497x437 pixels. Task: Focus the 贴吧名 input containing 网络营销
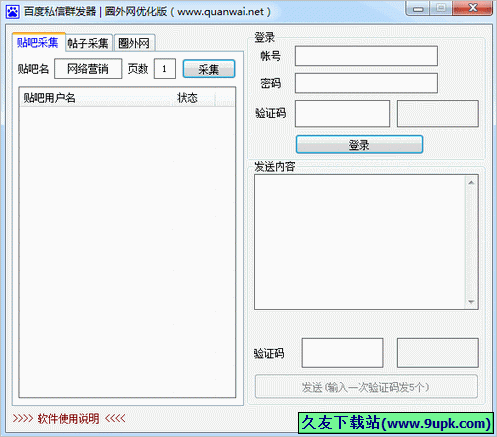pos(88,69)
